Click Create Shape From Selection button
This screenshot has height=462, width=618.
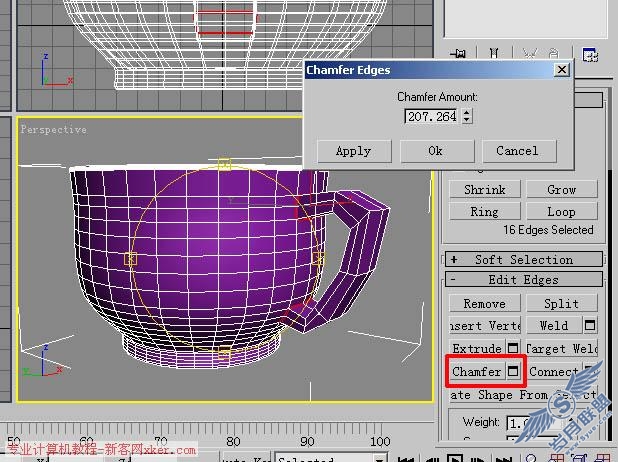pos(523,395)
